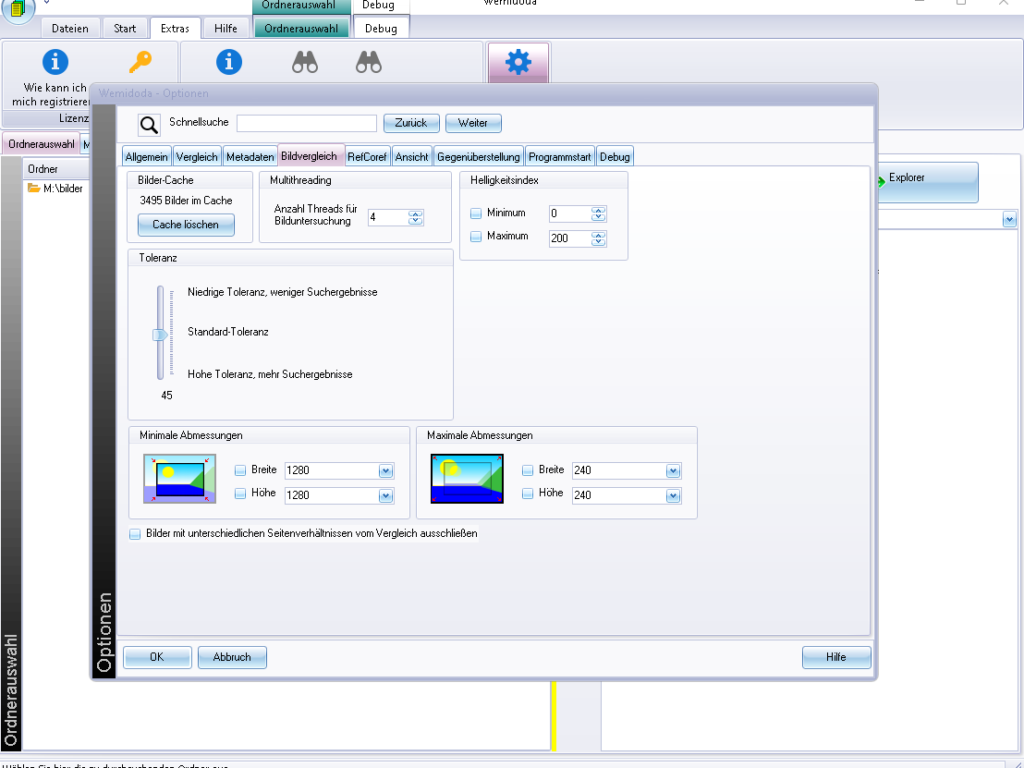Click the Schnellsuche text field
The width and height of the screenshot is (1024, 768).
[306, 123]
